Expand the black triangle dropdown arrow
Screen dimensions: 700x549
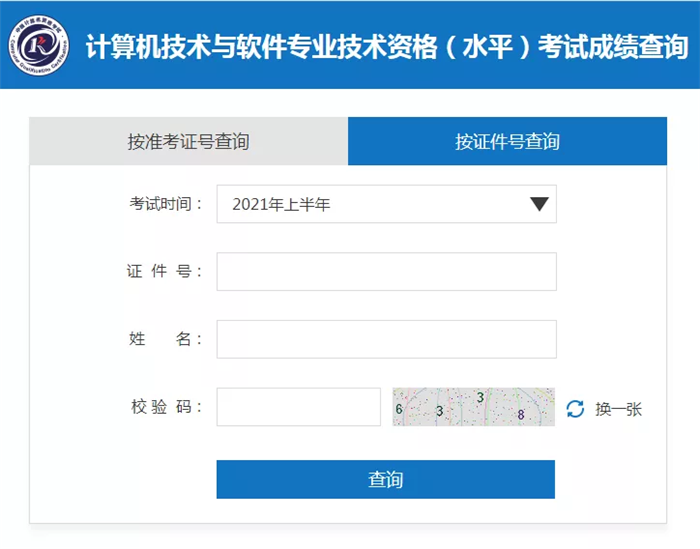coord(539,204)
